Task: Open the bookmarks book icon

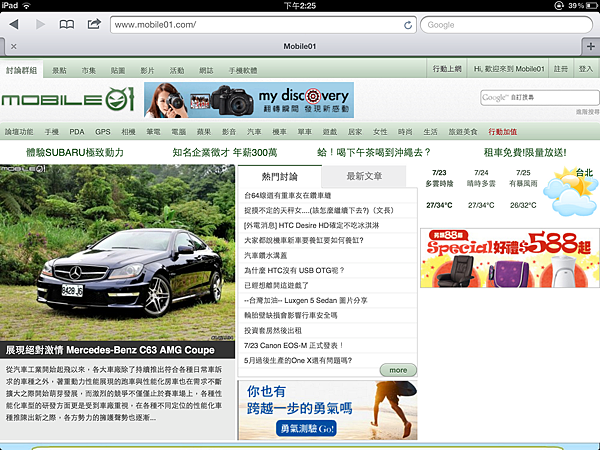Action: (67, 24)
